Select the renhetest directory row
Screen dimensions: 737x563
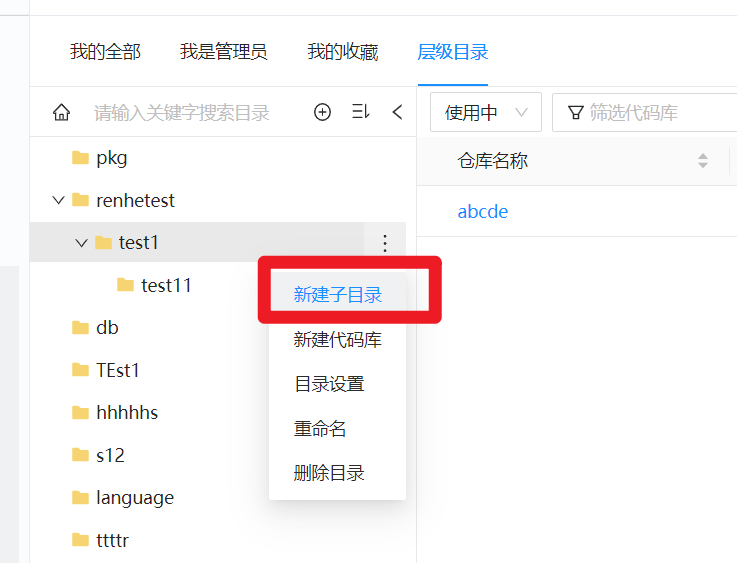(x=218, y=200)
